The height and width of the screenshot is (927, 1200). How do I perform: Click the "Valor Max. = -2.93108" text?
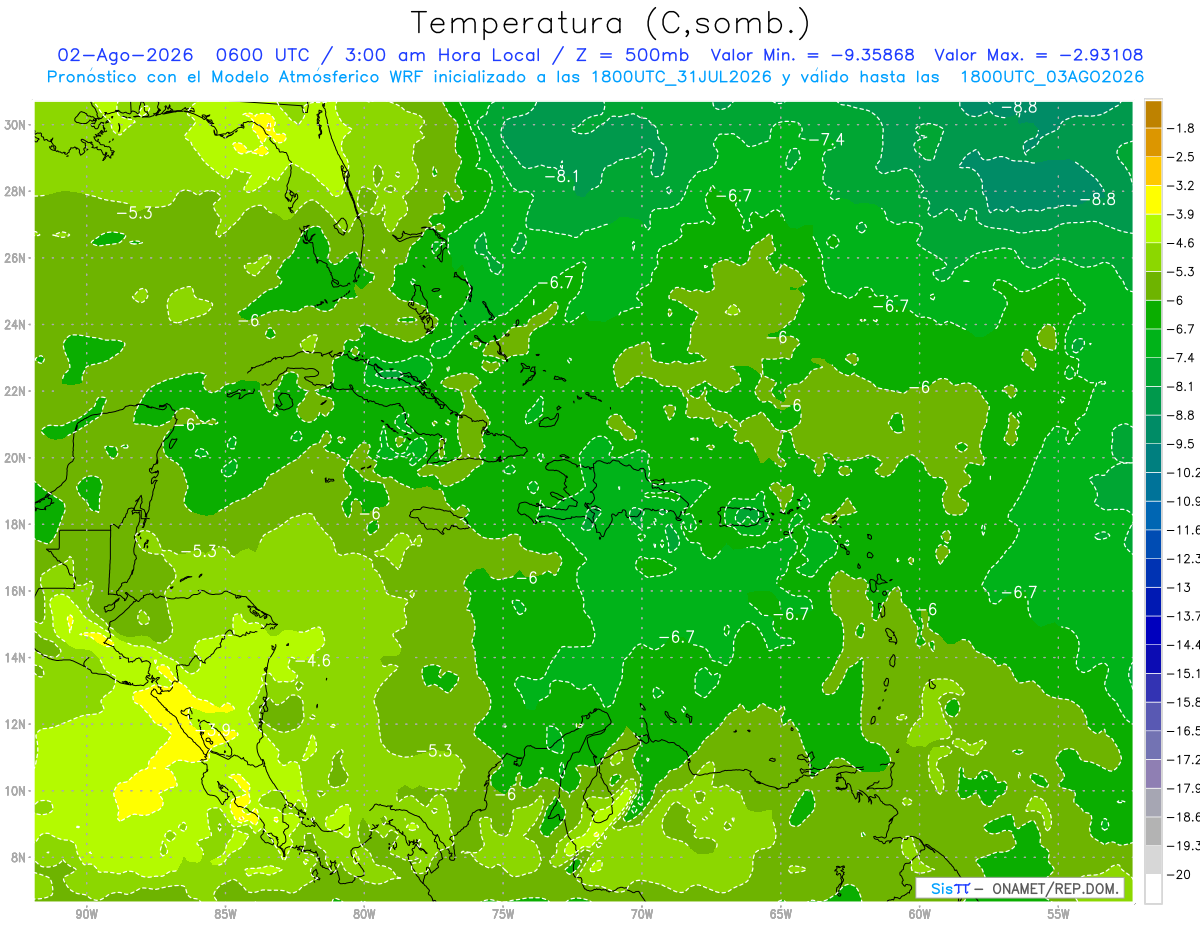click(x=1038, y=55)
